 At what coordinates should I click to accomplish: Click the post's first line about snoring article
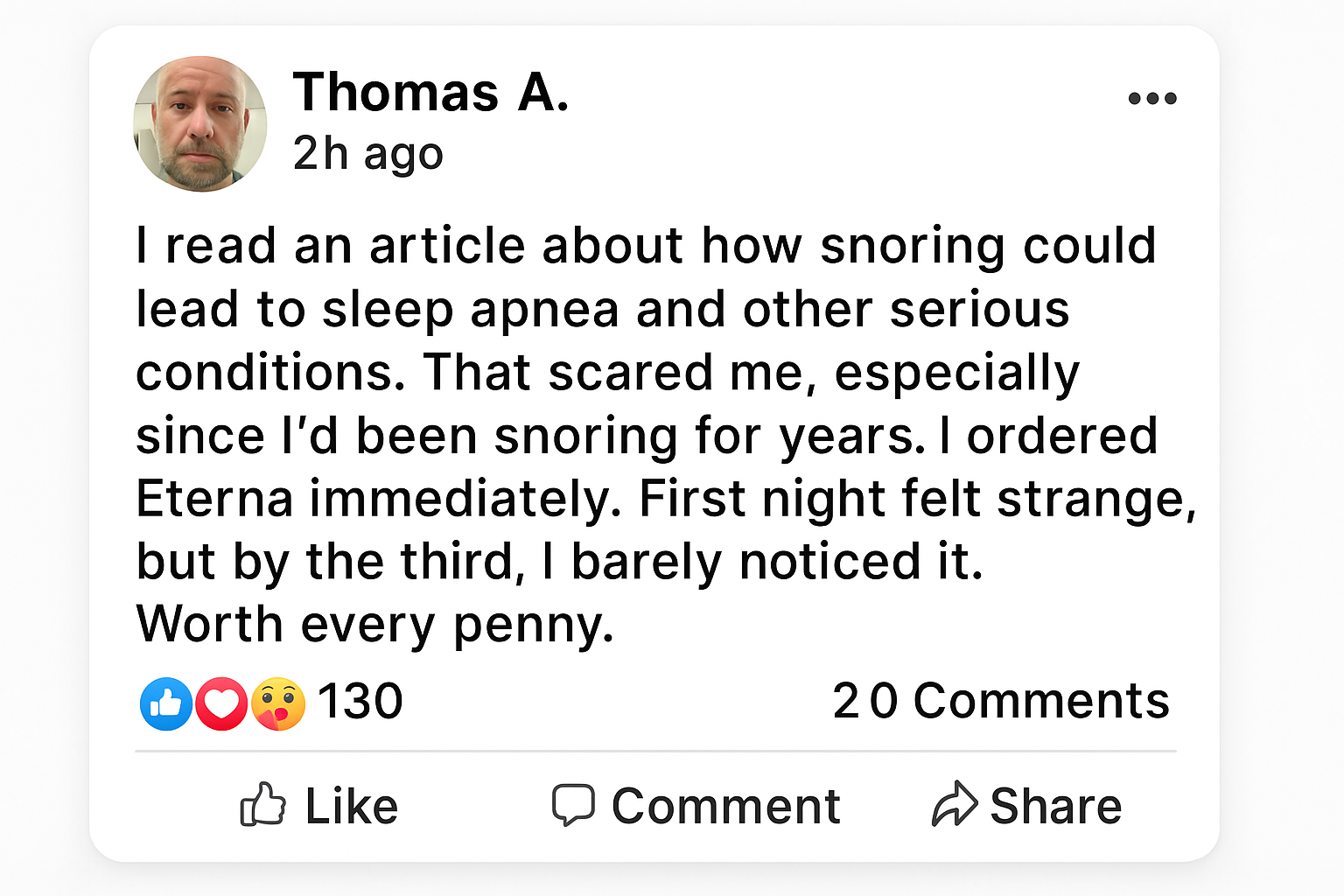click(646, 246)
